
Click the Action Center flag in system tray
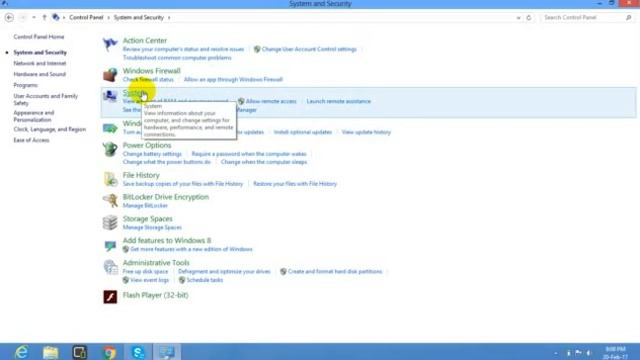578,353
